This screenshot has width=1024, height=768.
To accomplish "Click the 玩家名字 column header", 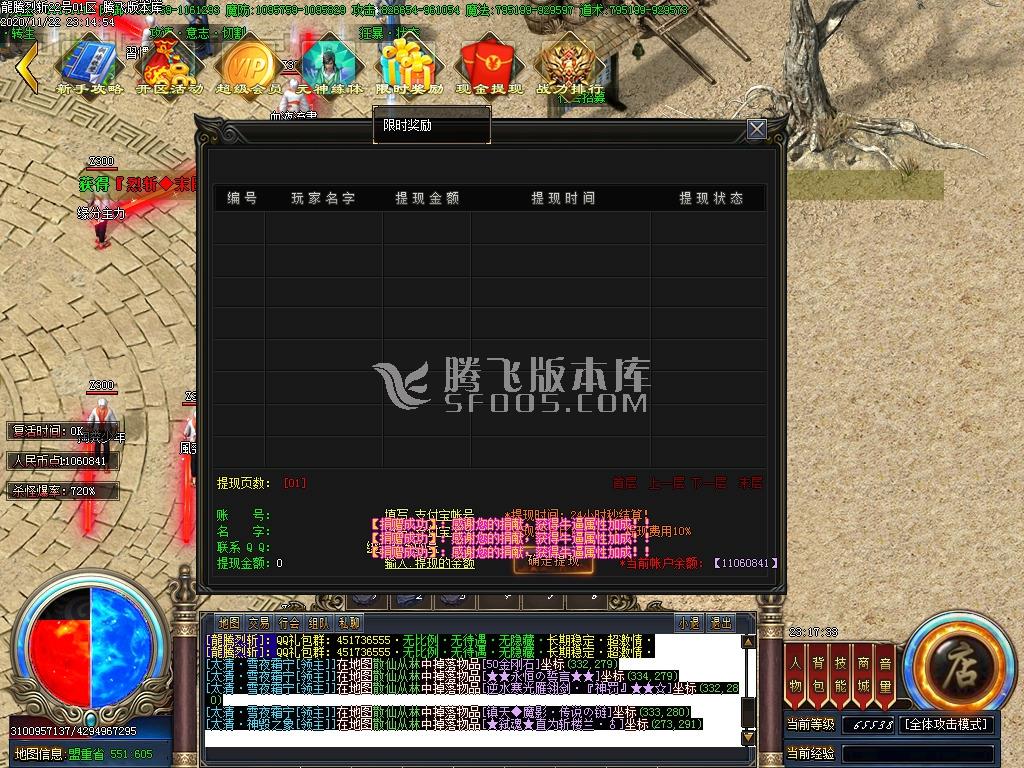I will tap(323, 198).
